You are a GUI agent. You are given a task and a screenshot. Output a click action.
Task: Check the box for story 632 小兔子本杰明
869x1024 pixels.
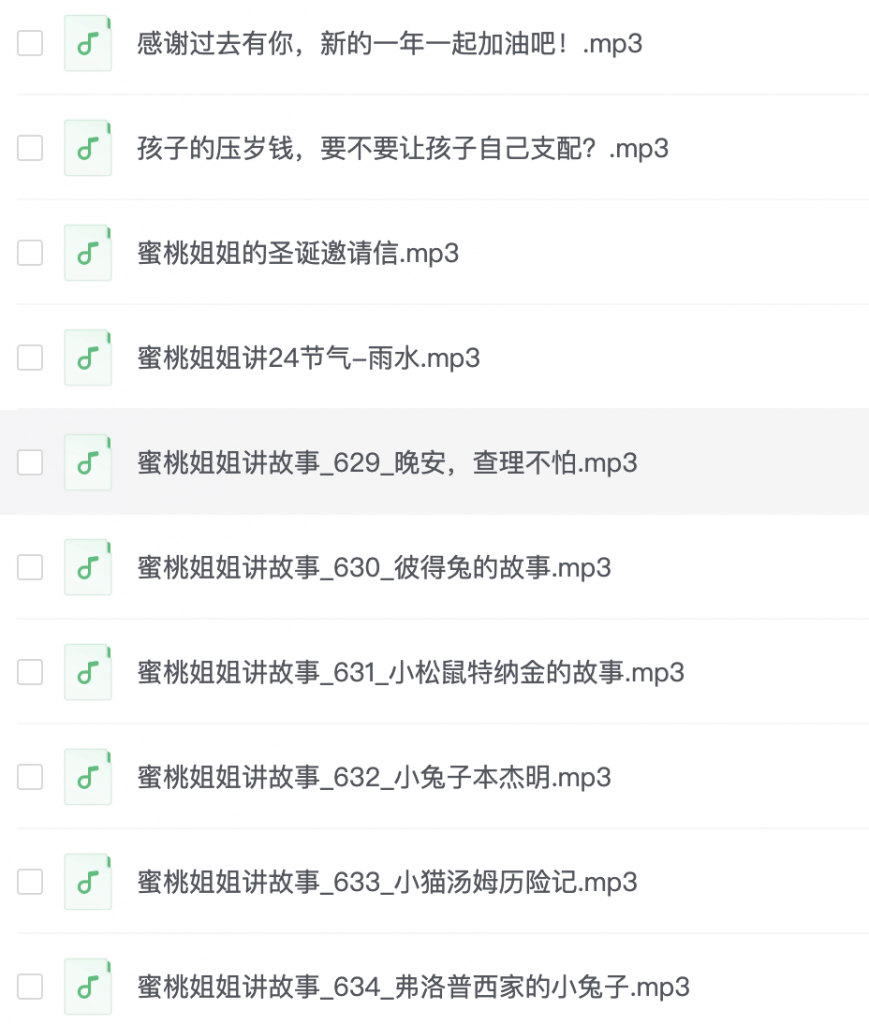point(30,777)
